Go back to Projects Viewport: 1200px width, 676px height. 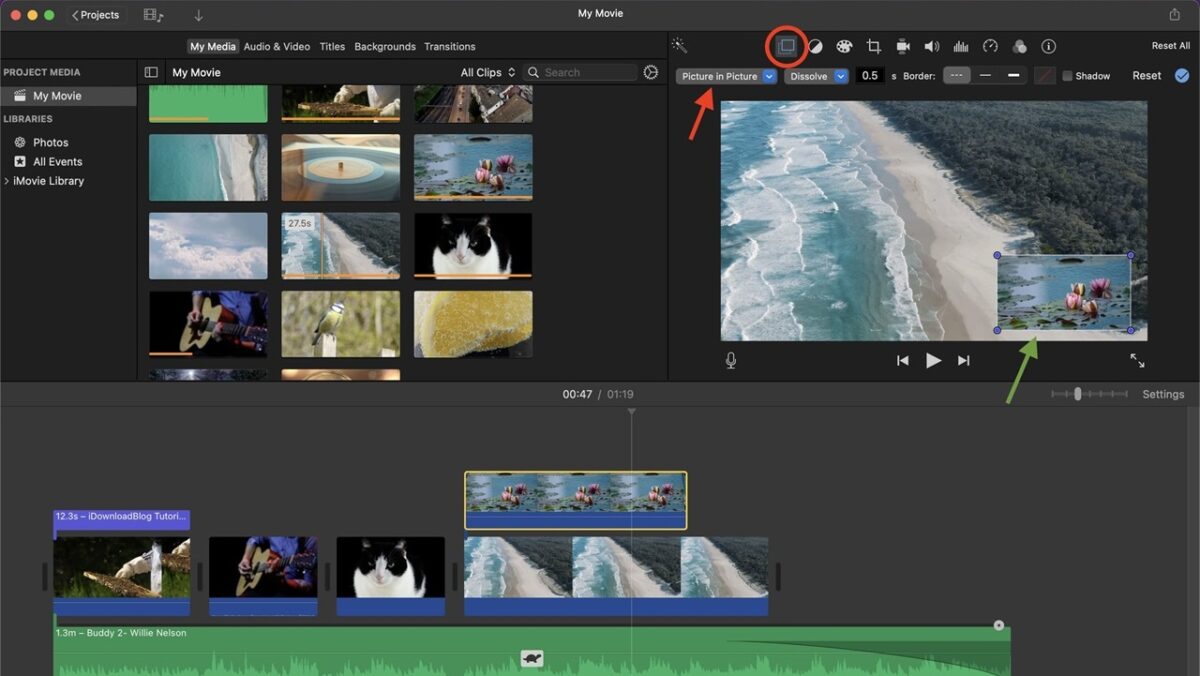[96, 15]
